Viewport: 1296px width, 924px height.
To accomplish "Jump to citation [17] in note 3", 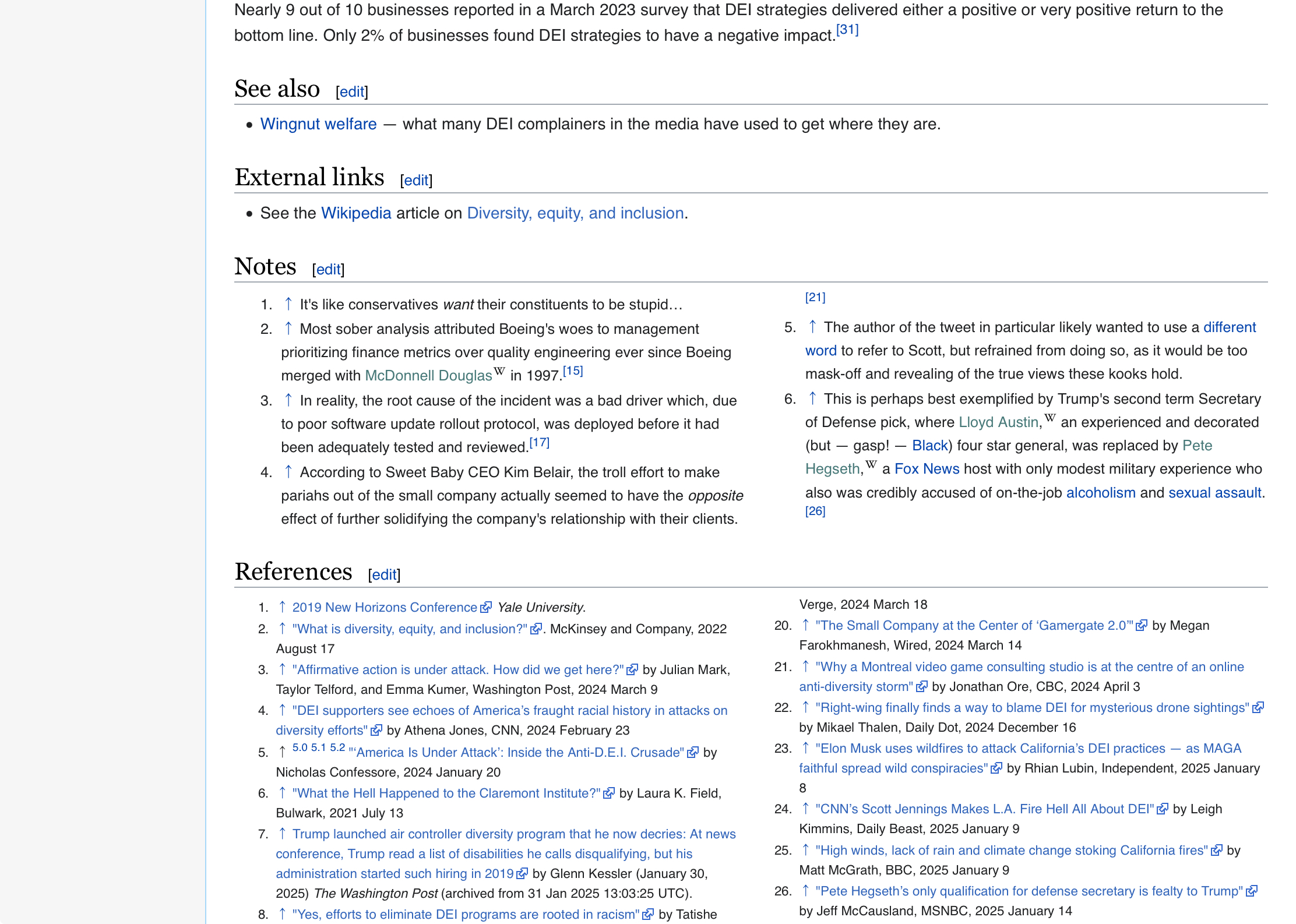I will 539,442.
